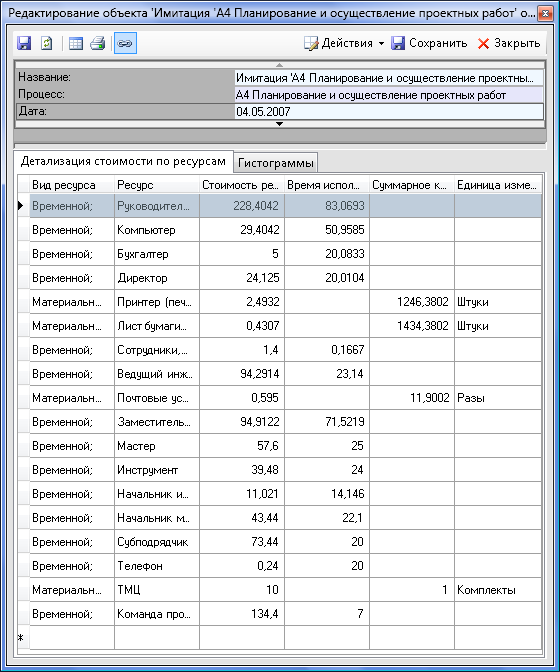Click the total quantity 1434,3802
The height and width of the screenshot is (672, 560).
point(412,326)
